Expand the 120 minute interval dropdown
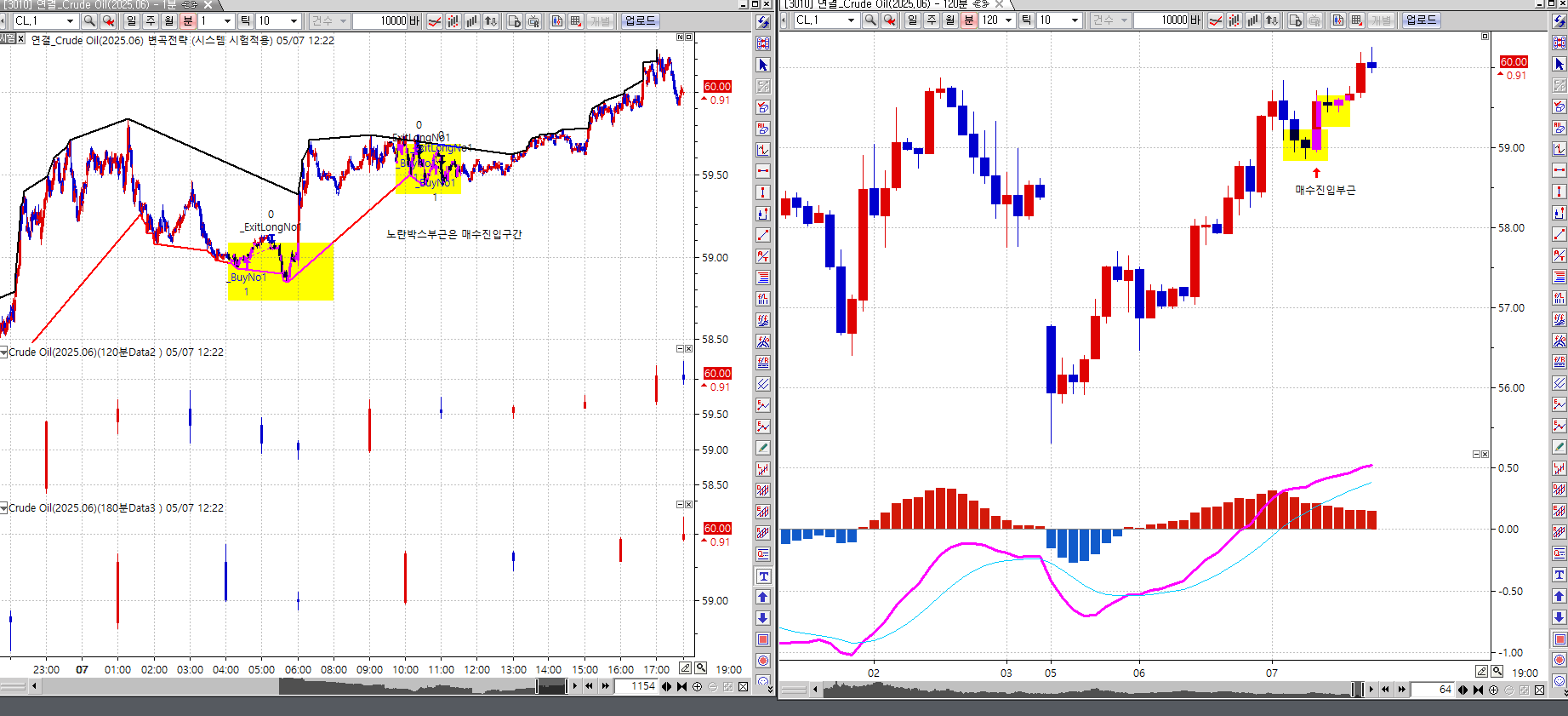The width and height of the screenshot is (1568, 716). 1008,20
